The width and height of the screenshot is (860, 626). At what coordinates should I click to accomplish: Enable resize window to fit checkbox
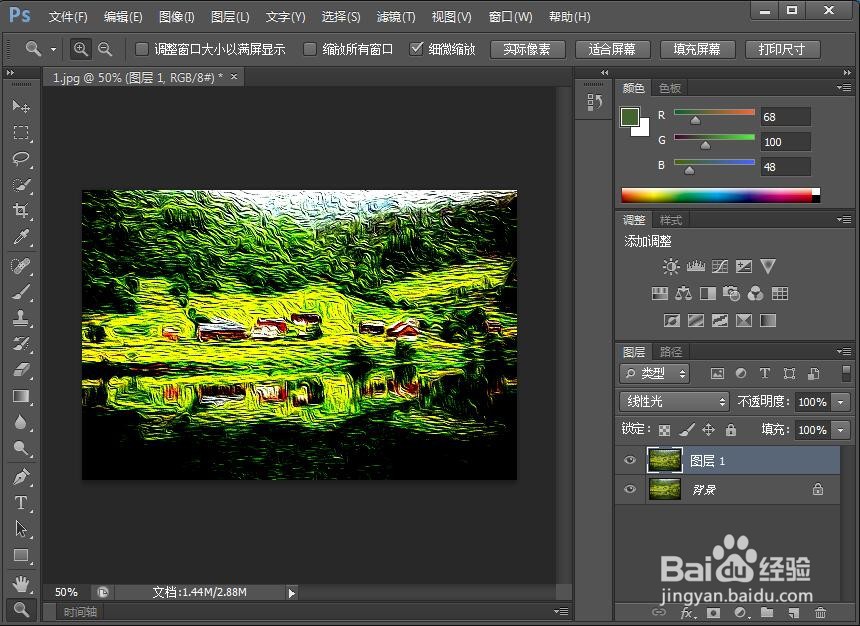pyautogui.click(x=142, y=49)
